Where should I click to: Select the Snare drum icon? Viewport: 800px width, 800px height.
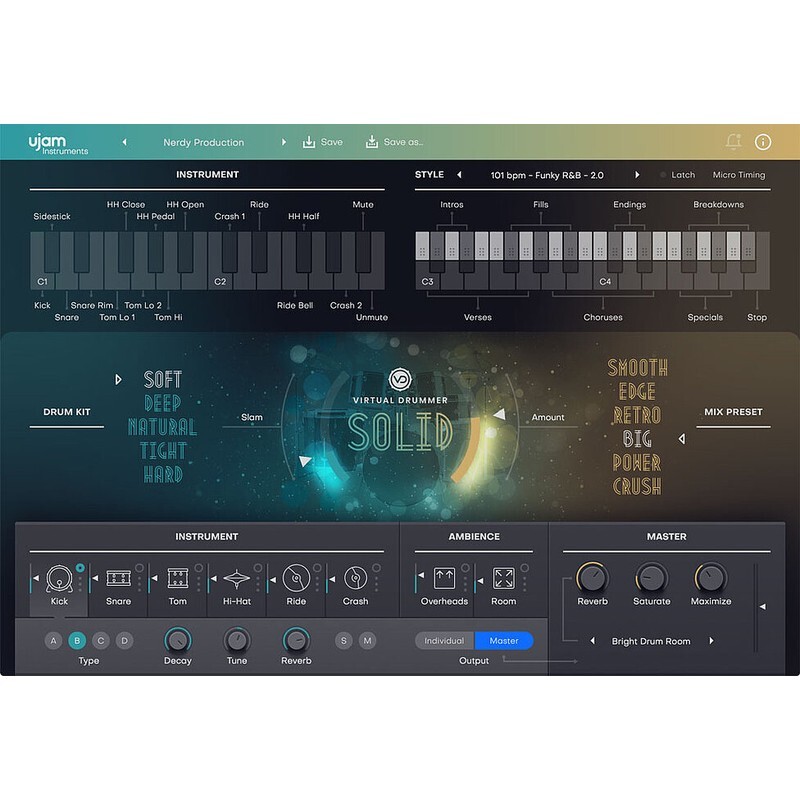pos(118,578)
